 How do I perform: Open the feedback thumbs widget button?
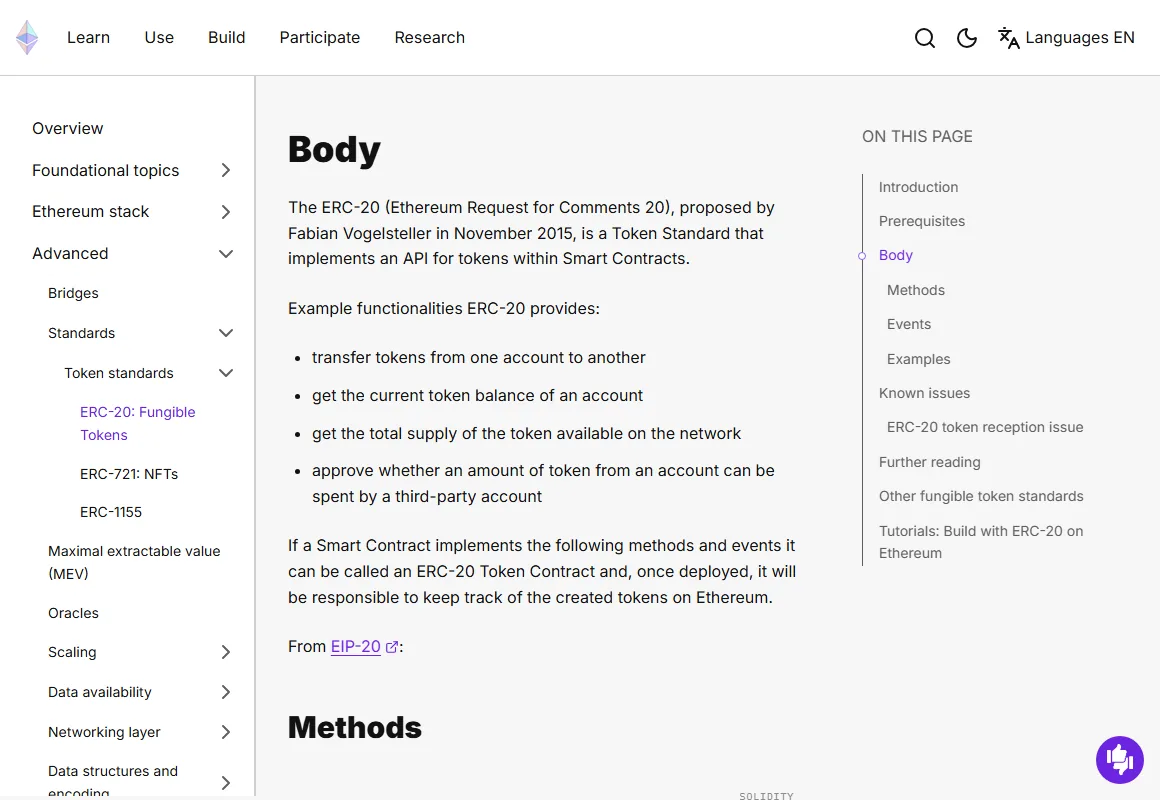(x=1119, y=759)
